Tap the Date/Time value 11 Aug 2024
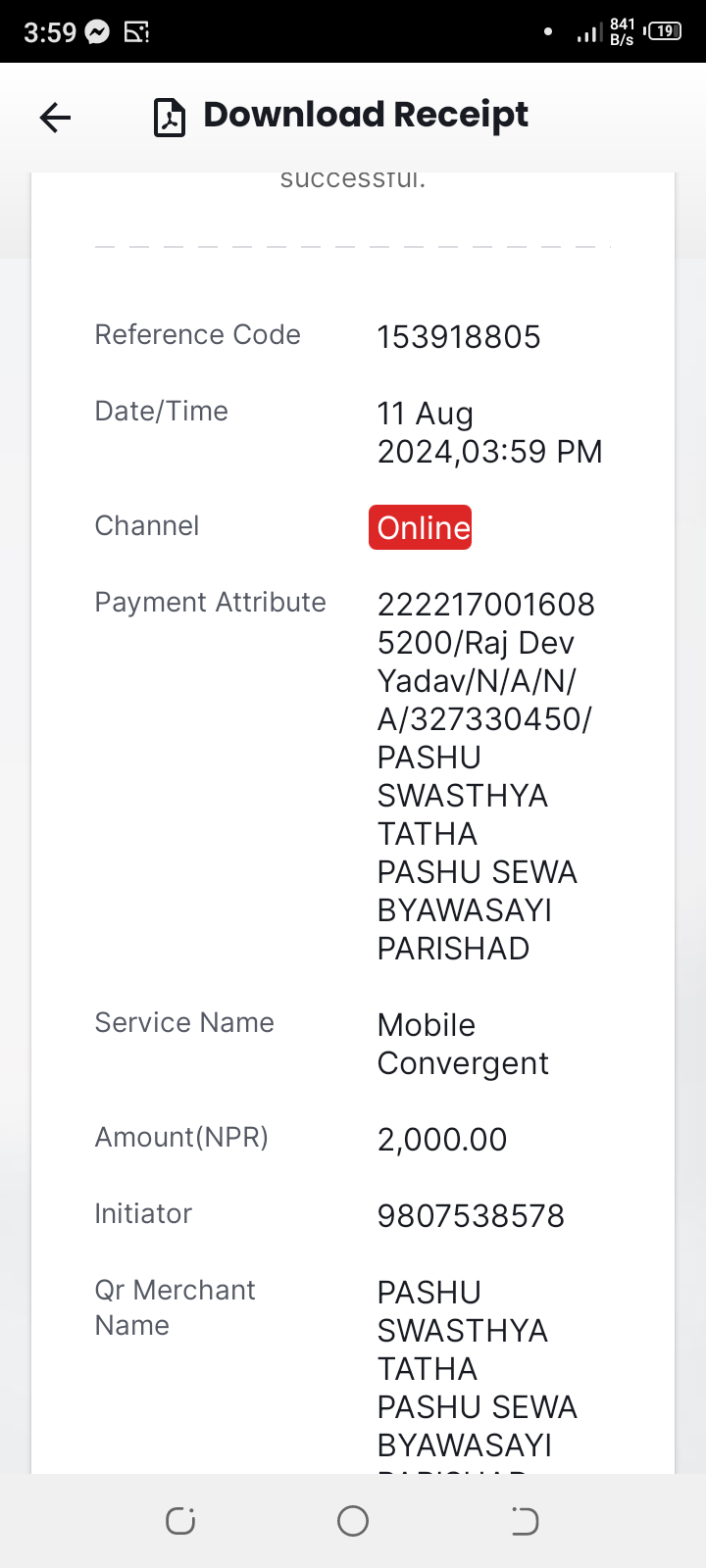Viewport: 706px width, 1568px height. point(489,432)
